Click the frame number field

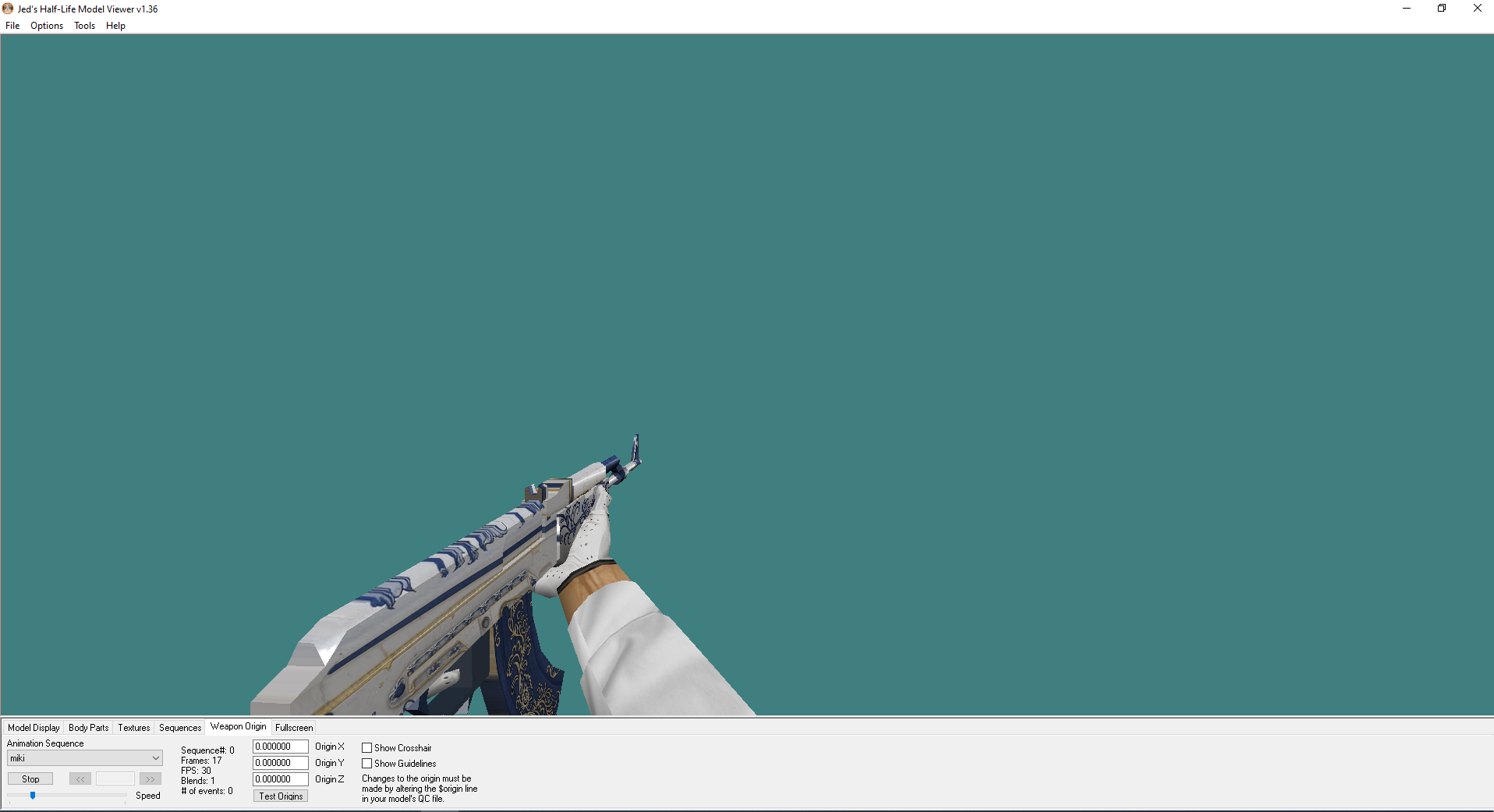(115, 779)
